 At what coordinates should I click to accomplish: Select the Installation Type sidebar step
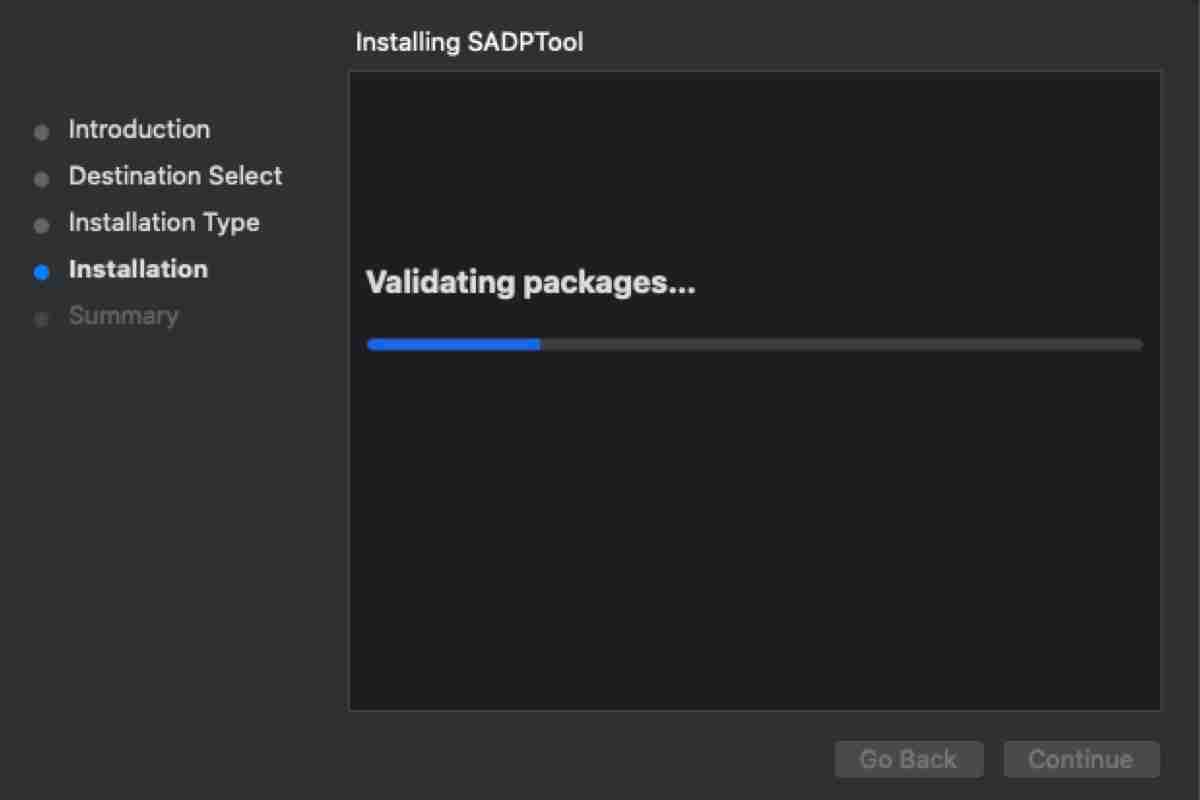pyautogui.click(x=163, y=222)
